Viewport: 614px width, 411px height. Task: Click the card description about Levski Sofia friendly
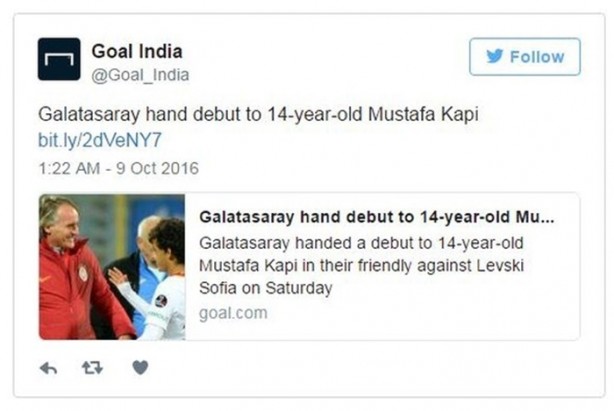(375, 266)
